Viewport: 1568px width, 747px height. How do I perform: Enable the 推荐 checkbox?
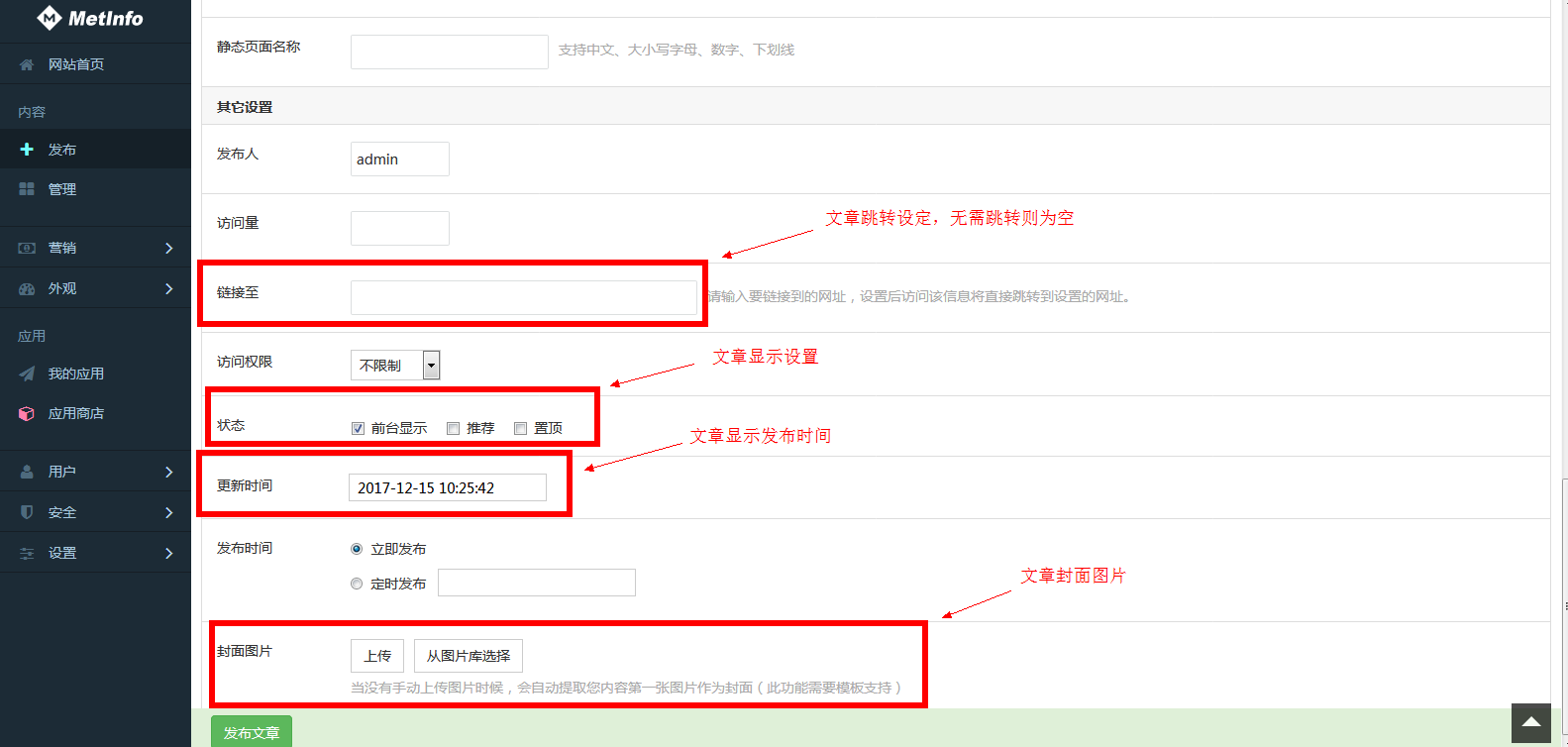pyautogui.click(x=453, y=428)
